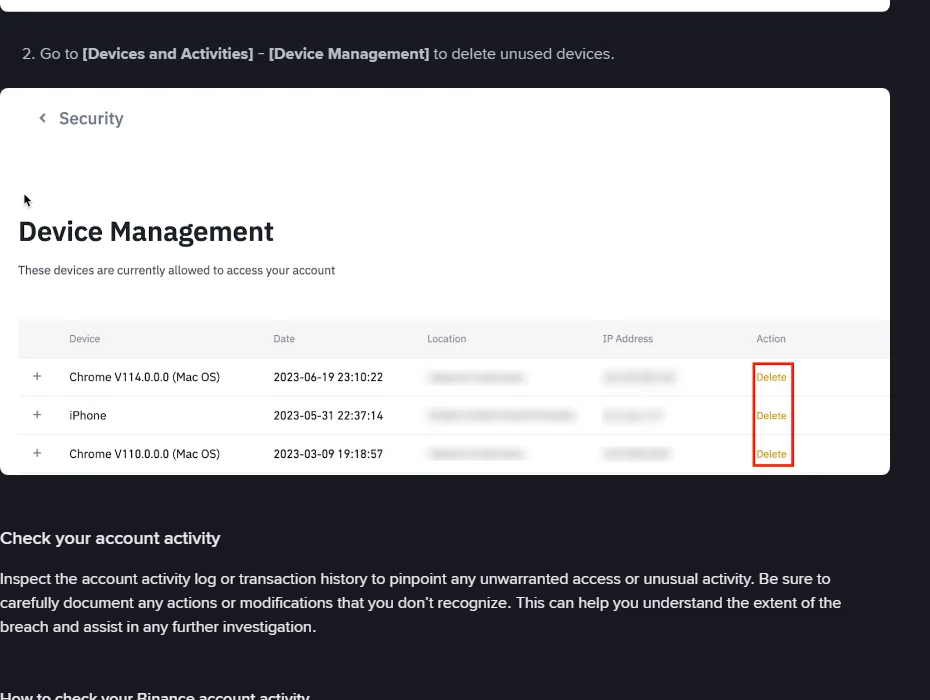Delete the Chrome V114.0.0.0 device
Screen dimensions: 930x700
(x=771, y=377)
